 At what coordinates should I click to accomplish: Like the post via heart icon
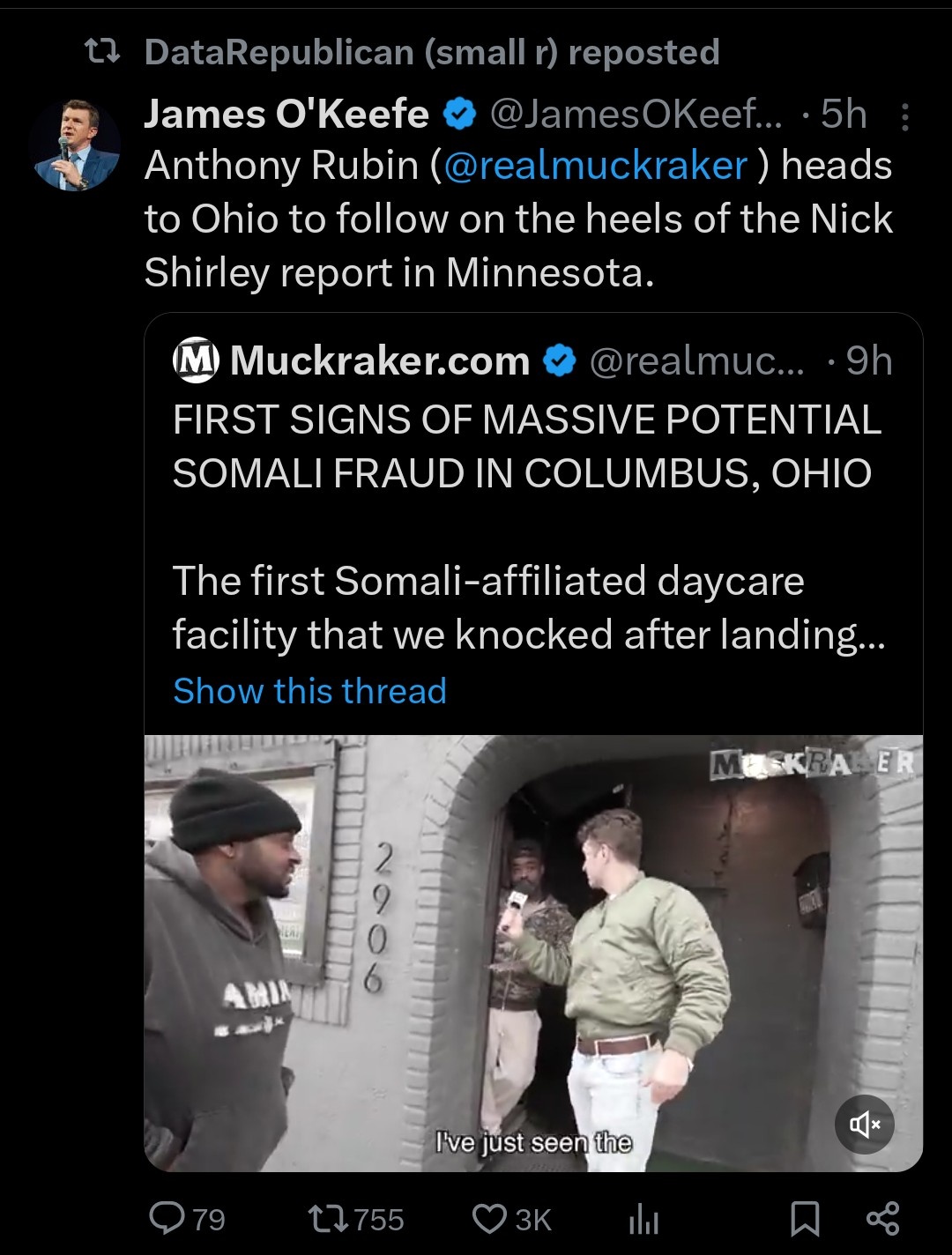point(489,1218)
